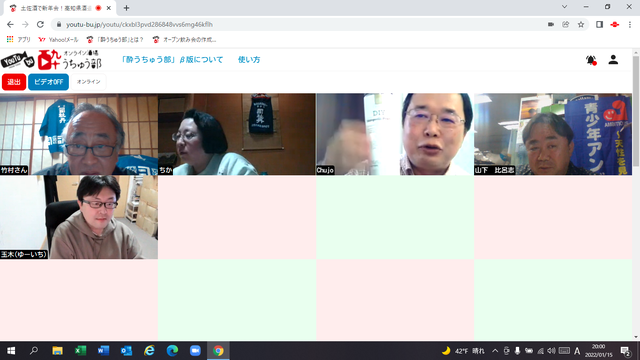Open volume control in tray
Image resolution: width=640 pixels, height=360 pixels.
coord(551,351)
